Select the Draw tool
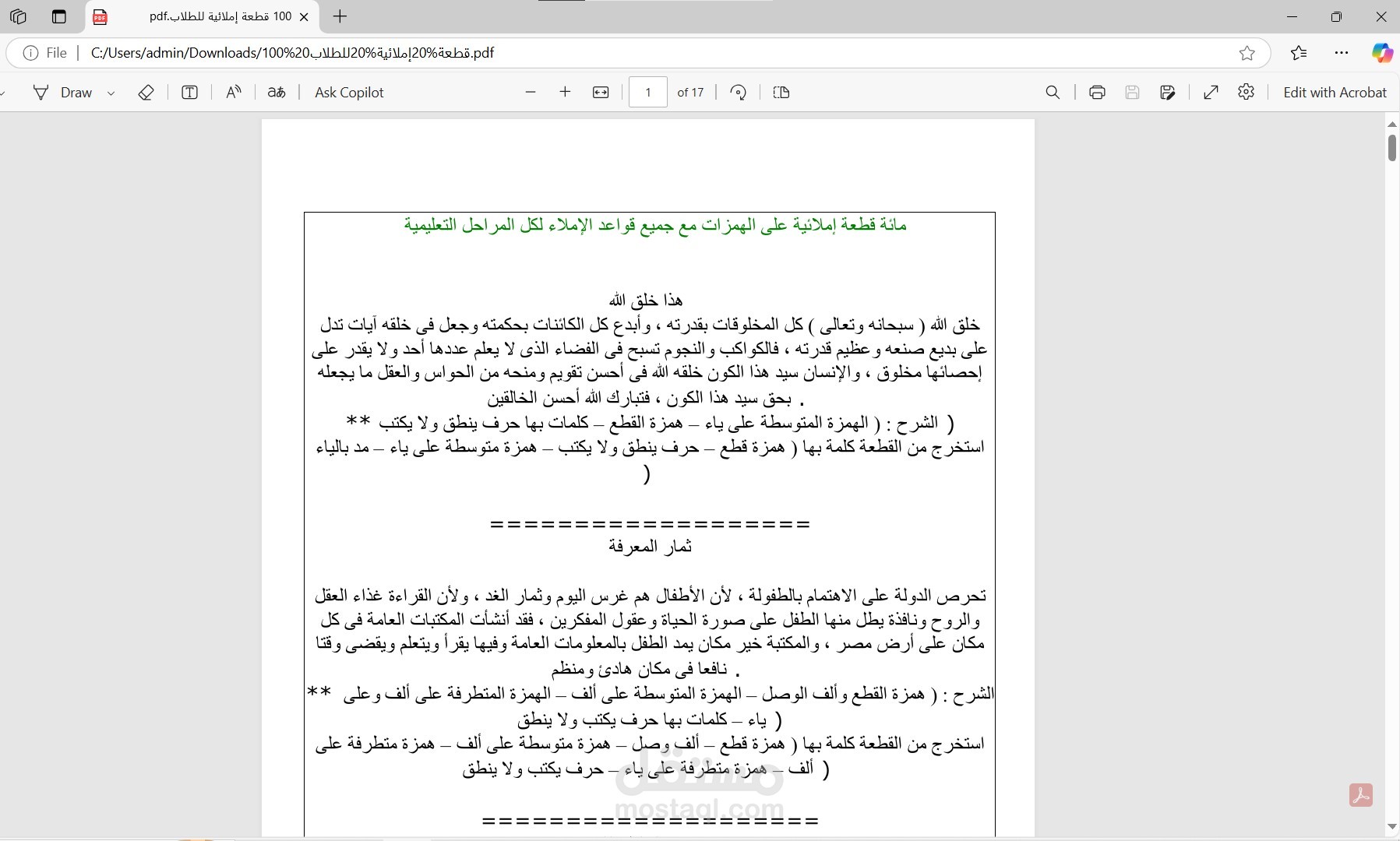 coord(62,93)
